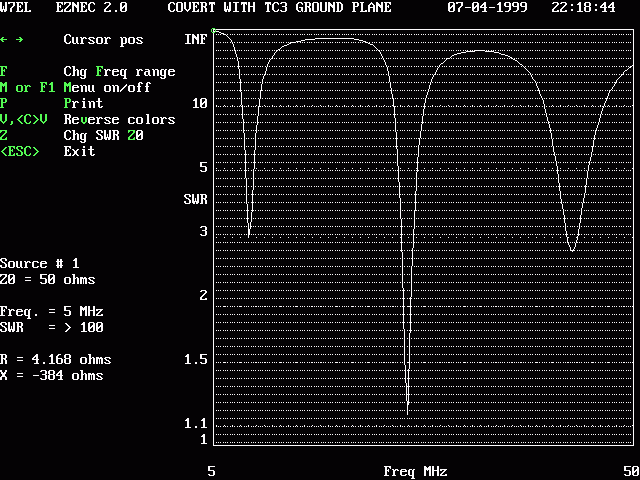Select the Chg Freq range command
This screenshot has width=640, height=480.
[119, 72]
